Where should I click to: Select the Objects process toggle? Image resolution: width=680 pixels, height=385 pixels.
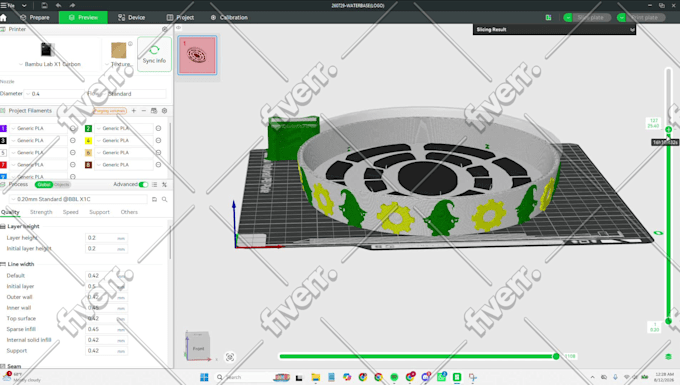click(62, 185)
